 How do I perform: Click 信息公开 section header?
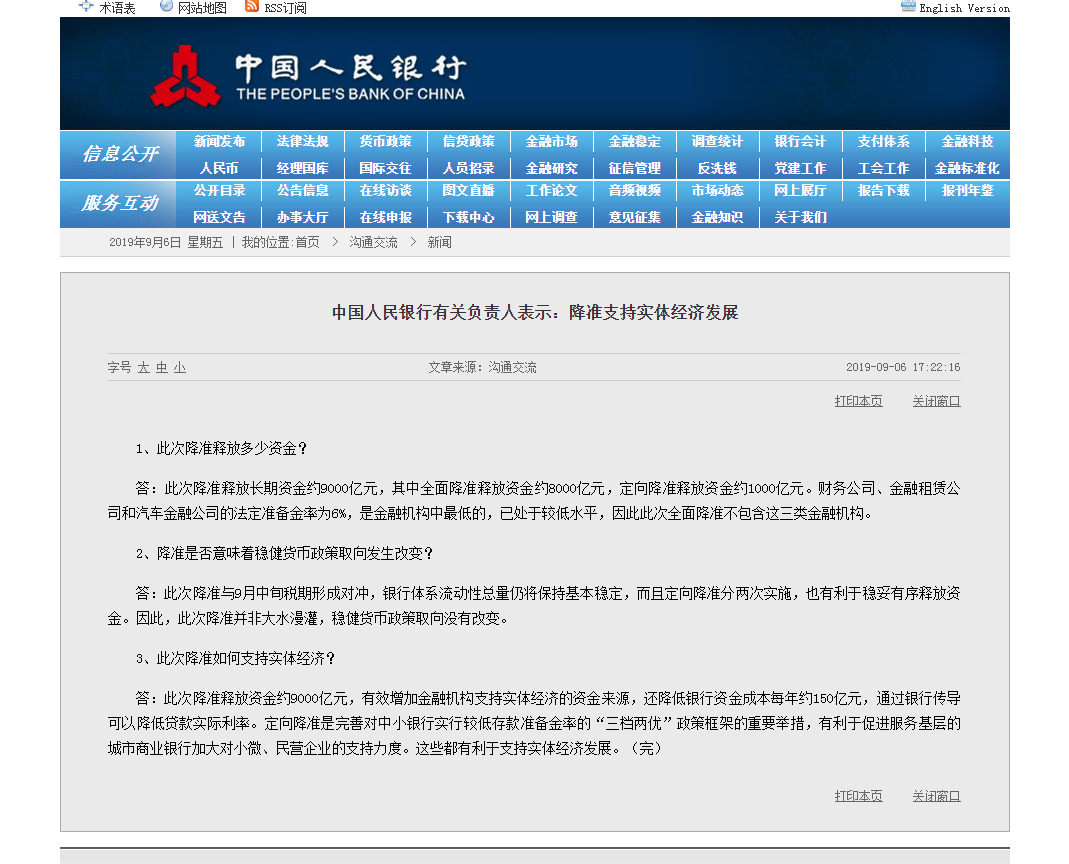(120, 154)
